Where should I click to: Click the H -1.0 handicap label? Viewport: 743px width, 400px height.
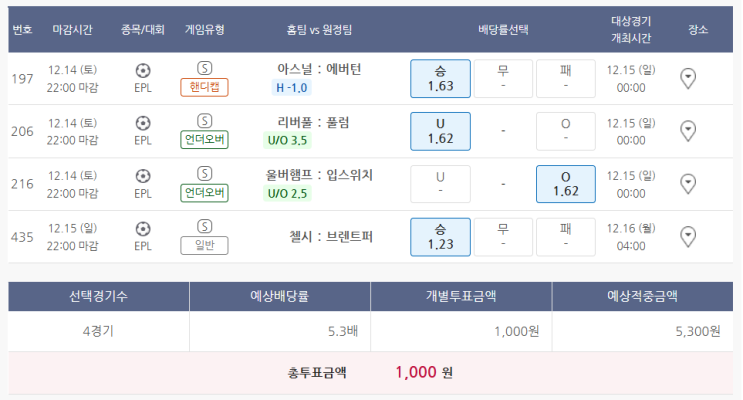(x=291, y=88)
